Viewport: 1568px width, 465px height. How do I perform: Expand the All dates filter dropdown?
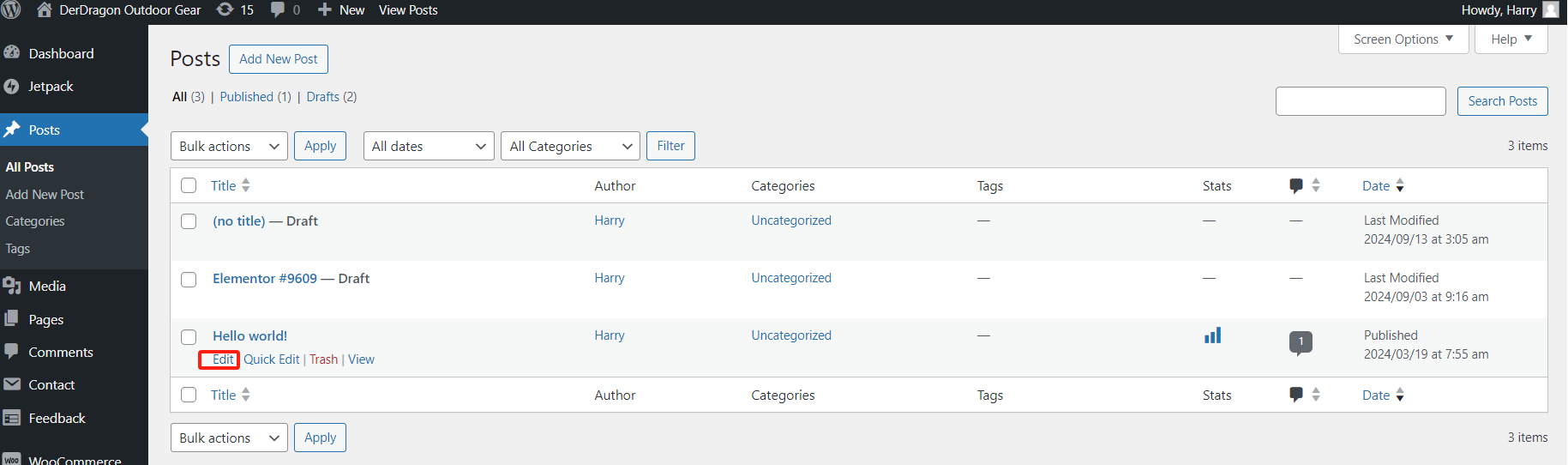(x=429, y=147)
